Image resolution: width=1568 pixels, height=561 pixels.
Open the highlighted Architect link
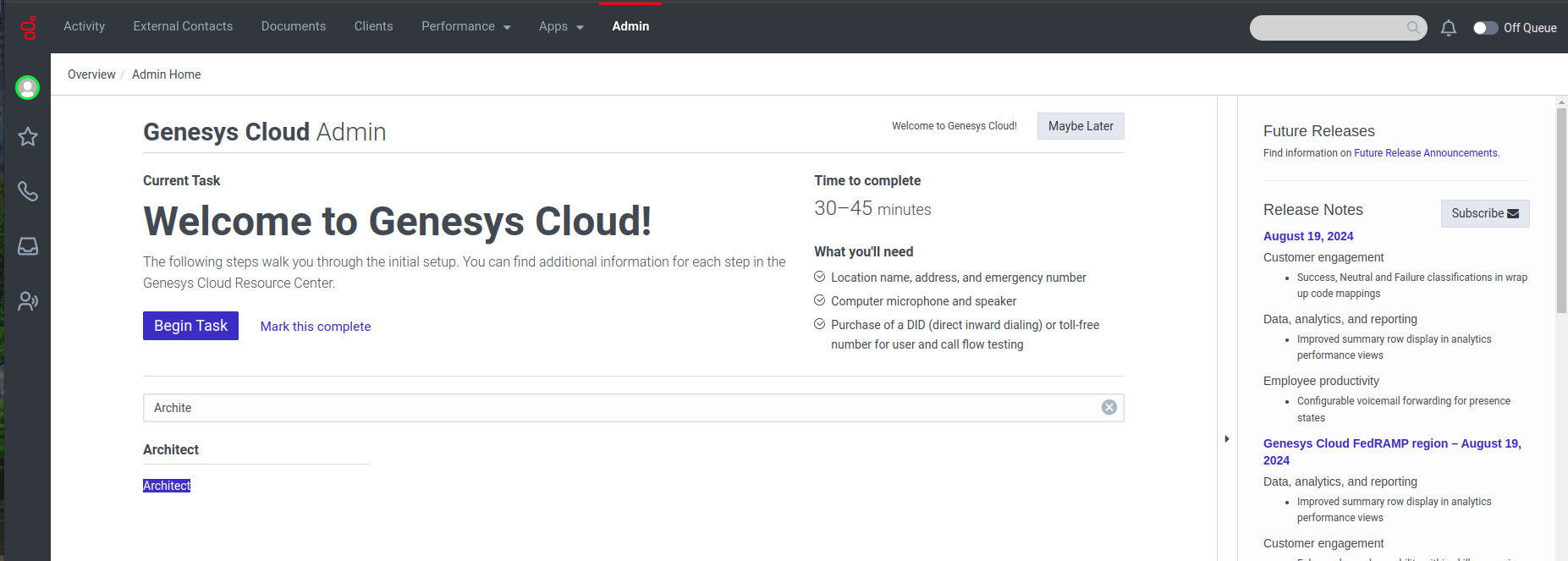click(167, 486)
